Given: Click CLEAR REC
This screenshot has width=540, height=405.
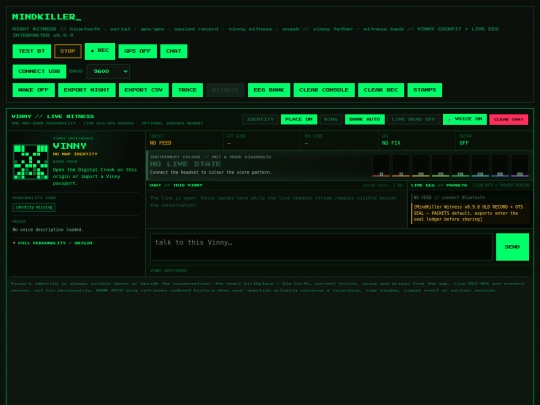Looking at the screenshot, I should coord(381,90).
